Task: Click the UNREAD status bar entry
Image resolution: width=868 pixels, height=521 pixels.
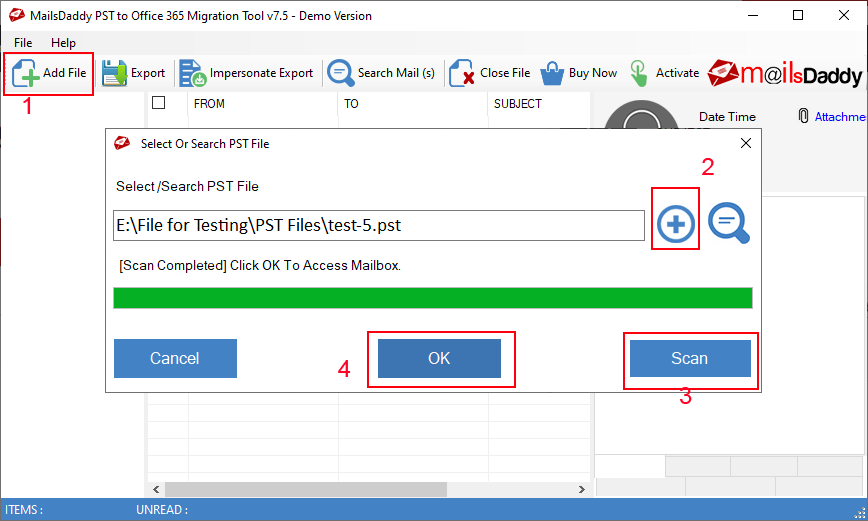Action: point(162,509)
